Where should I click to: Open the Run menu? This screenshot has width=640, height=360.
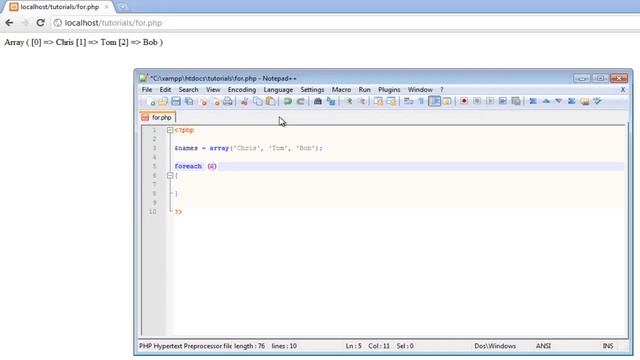pyautogui.click(x=364, y=89)
